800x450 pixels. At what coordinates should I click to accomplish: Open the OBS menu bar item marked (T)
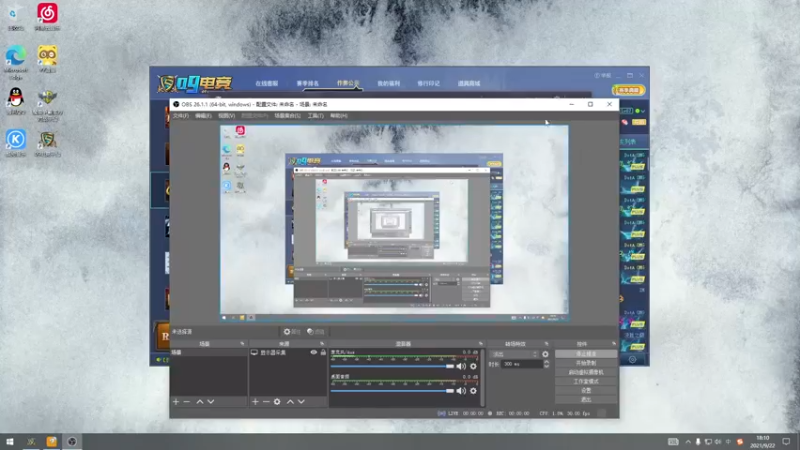[315, 116]
